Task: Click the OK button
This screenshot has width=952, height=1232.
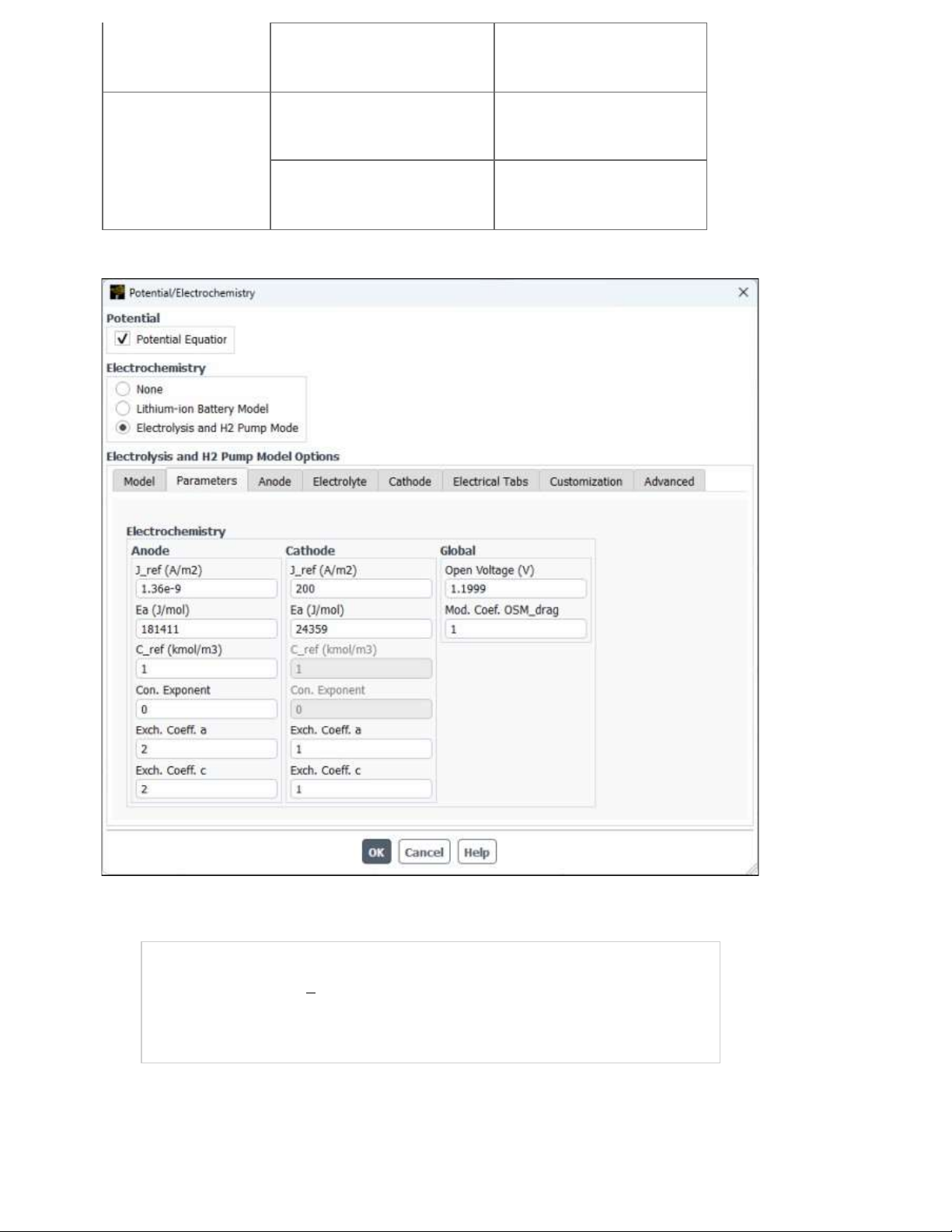Action: coord(376,852)
